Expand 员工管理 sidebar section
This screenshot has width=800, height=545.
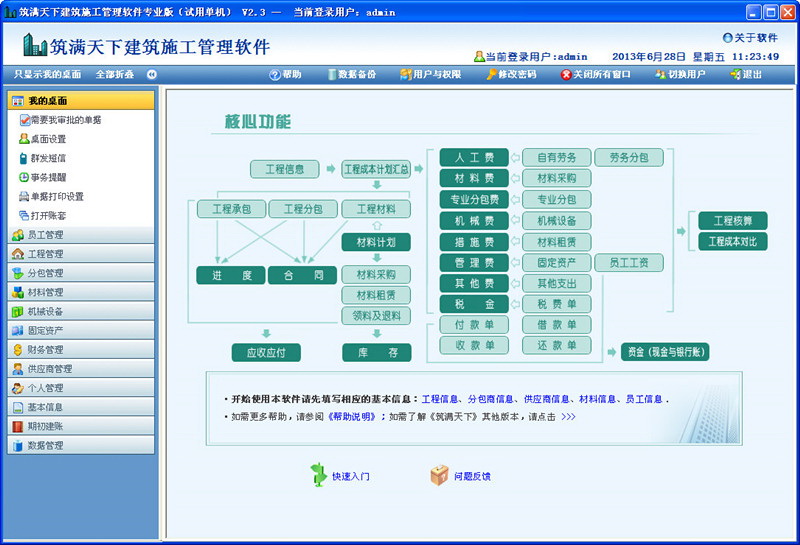click(x=81, y=235)
